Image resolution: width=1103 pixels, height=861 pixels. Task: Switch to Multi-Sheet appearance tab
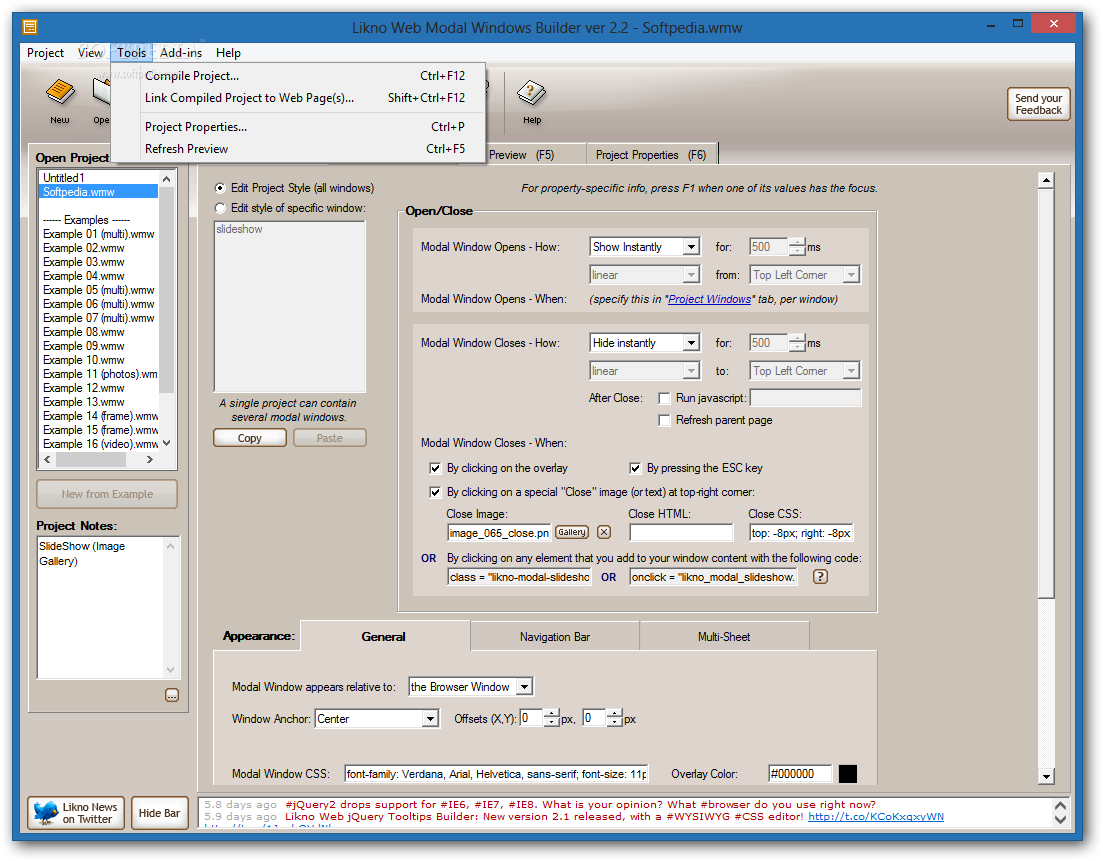tap(724, 637)
